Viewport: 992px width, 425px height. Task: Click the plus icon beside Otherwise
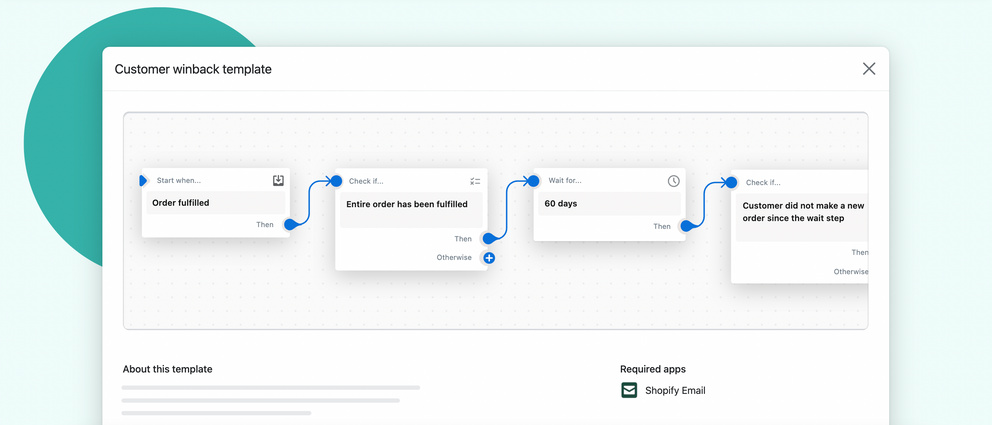point(489,258)
